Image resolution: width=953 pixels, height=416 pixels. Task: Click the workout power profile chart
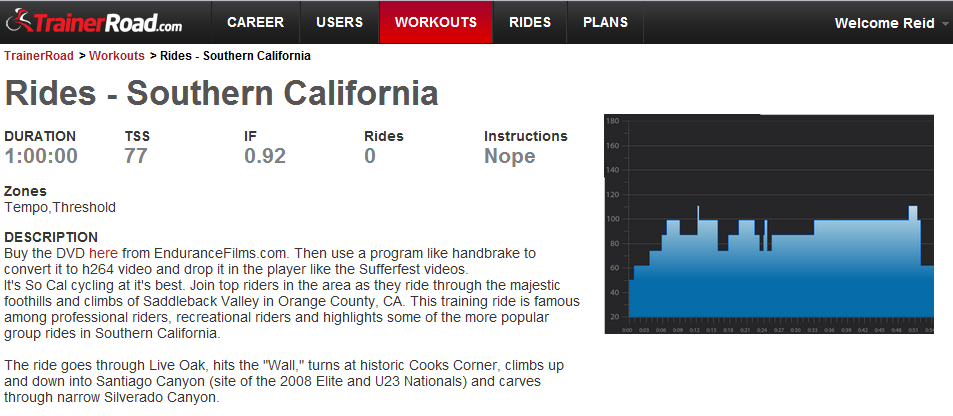pos(769,224)
